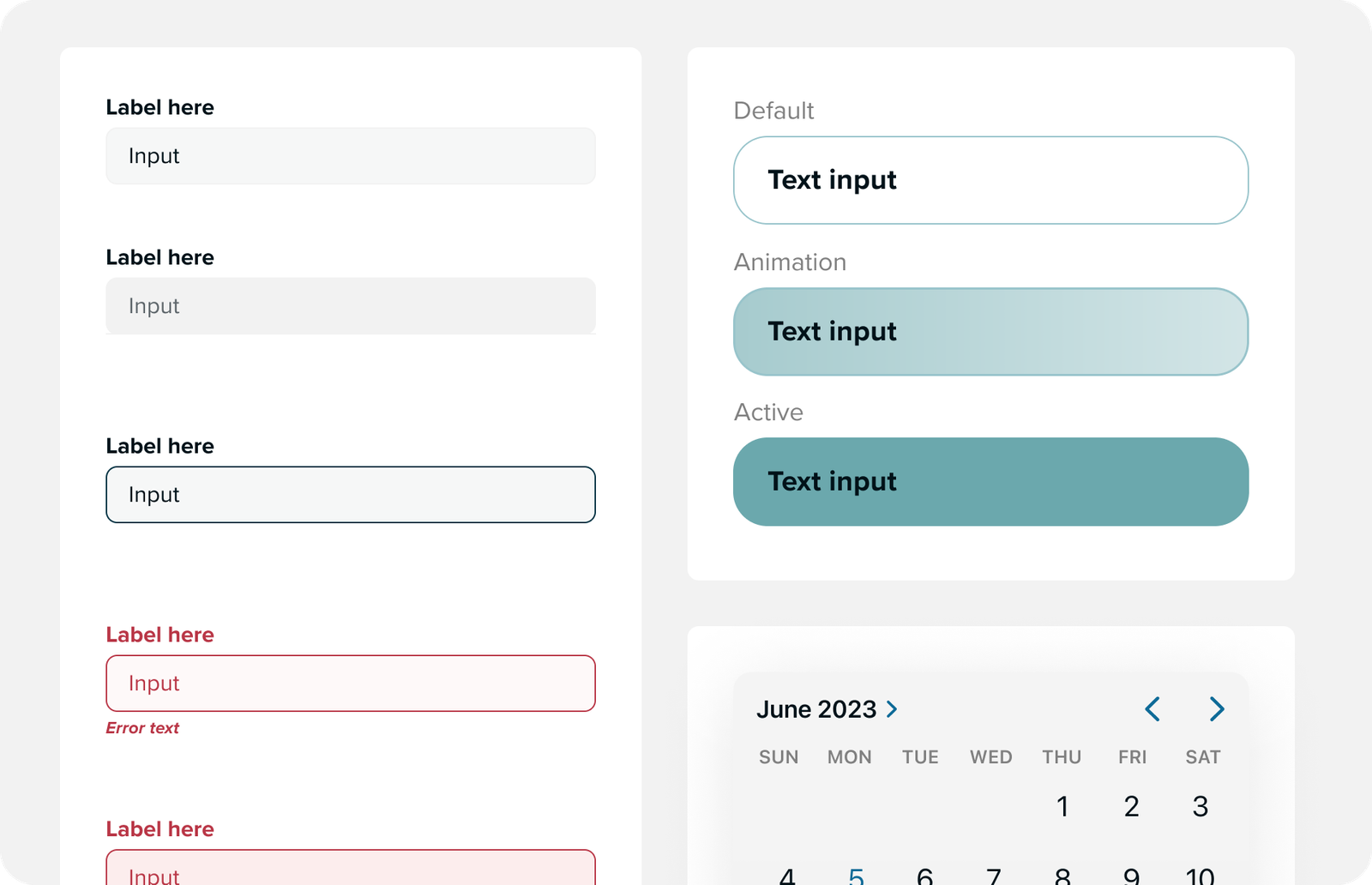Go to previous month in calendar
Image resolution: width=1372 pixels, height=885 pixels.
[x=1152, y=709]
